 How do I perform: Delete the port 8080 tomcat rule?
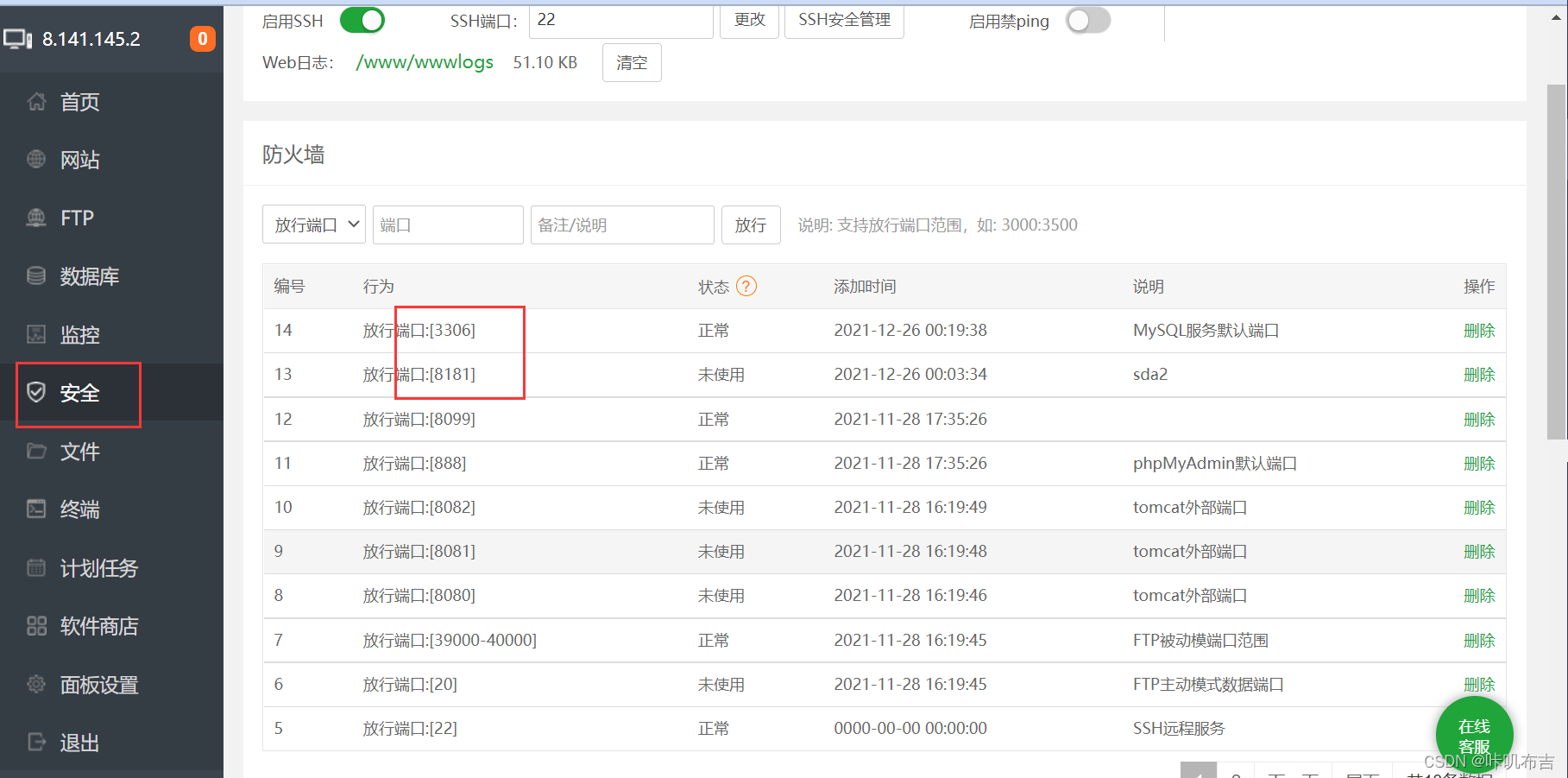tap(1479, 596)
